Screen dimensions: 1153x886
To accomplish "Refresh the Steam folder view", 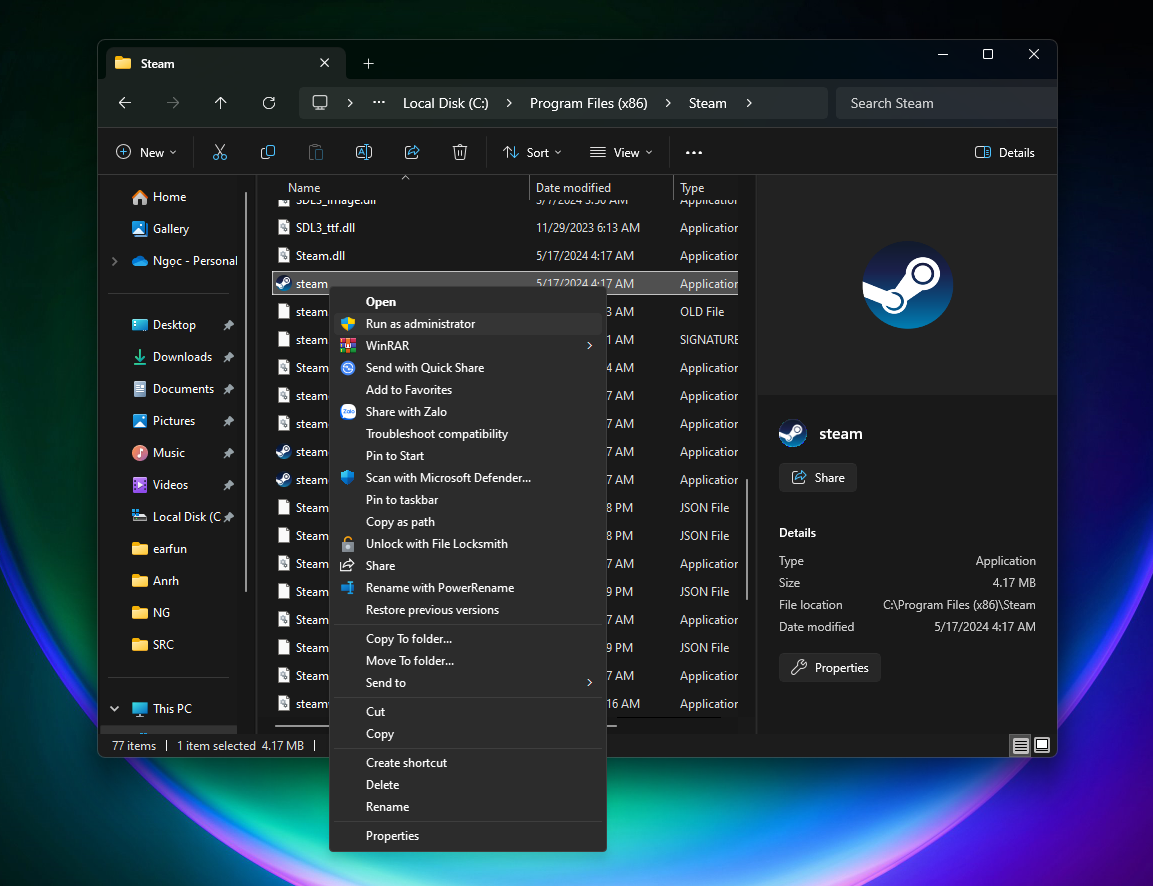I will (x=269, y=103).
